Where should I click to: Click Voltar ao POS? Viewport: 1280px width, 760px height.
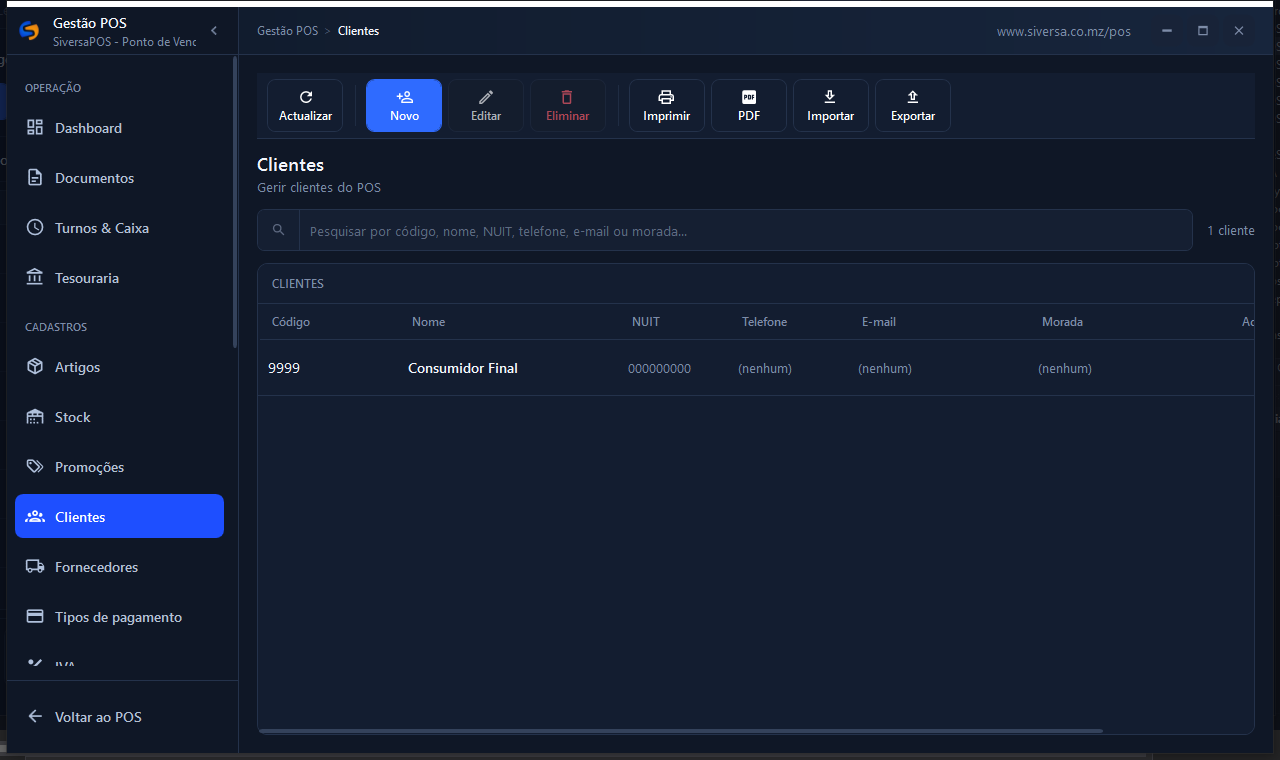tap(119, 717)
